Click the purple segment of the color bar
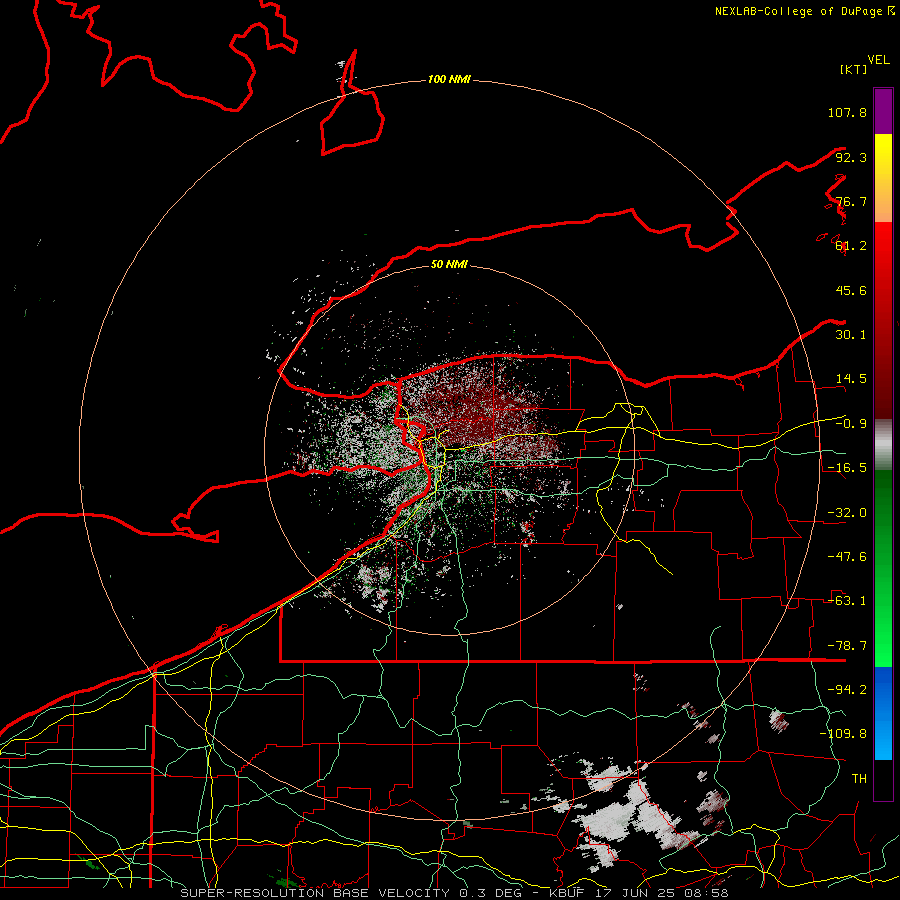This screenshot has height=900, width=900. tap(883, 111)
